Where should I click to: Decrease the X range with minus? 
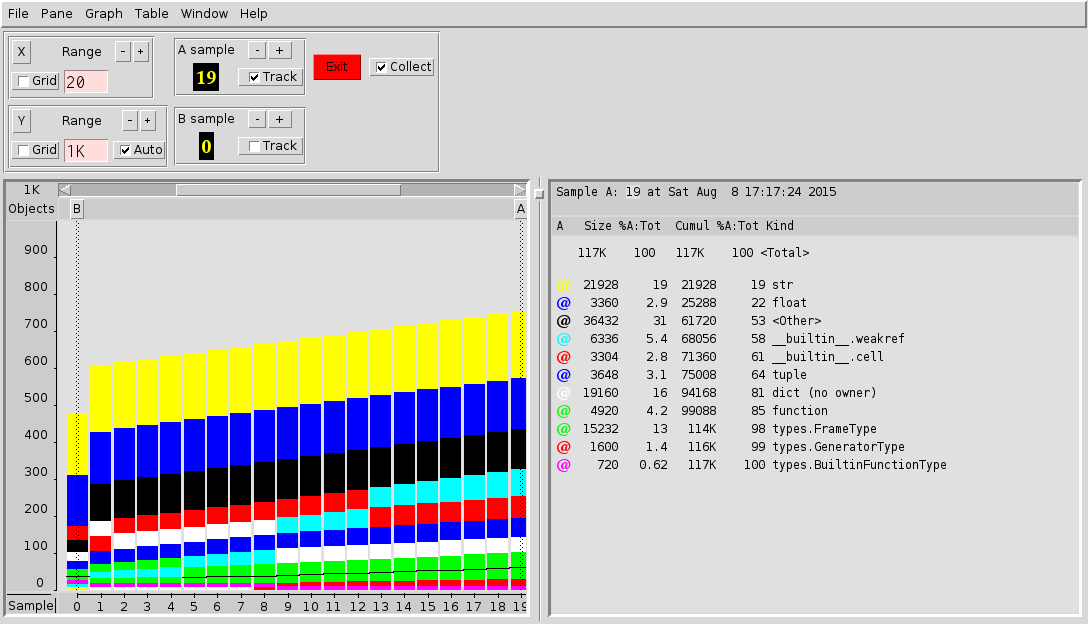click(x=123, y=51)
